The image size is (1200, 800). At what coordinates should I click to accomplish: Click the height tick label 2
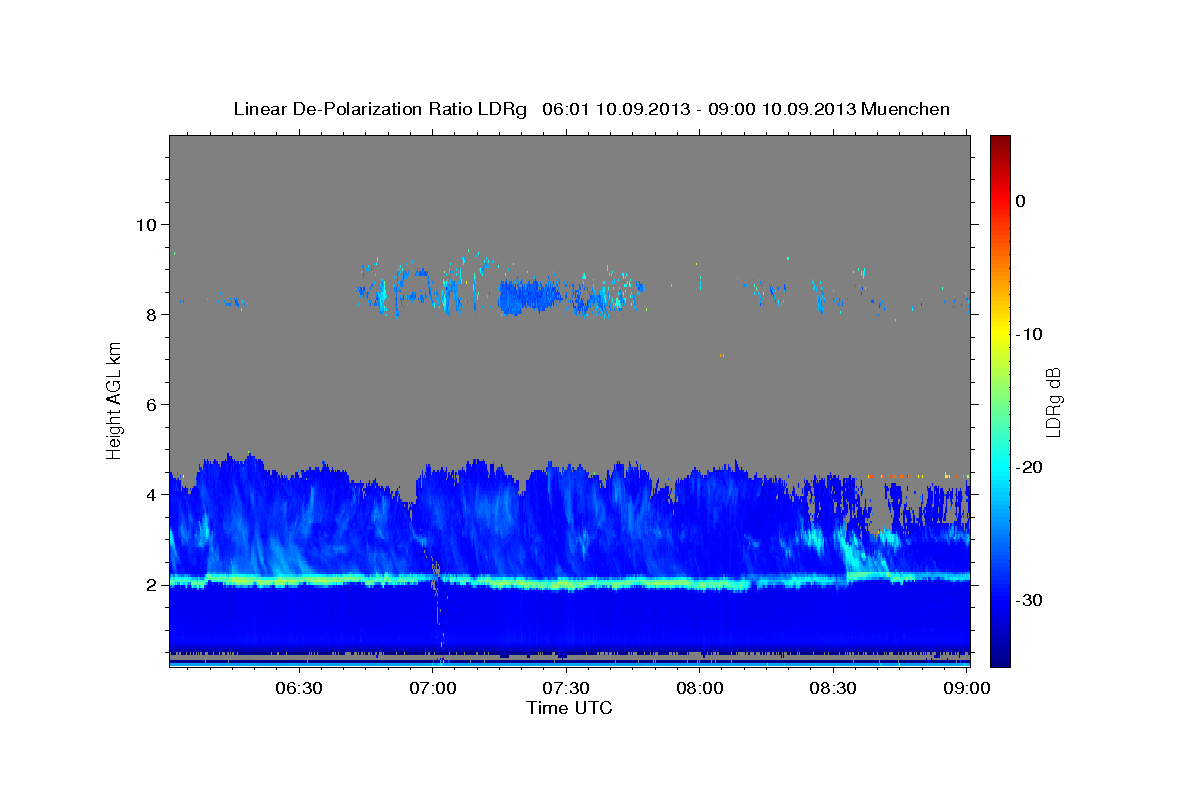click(x=151, y=585)
